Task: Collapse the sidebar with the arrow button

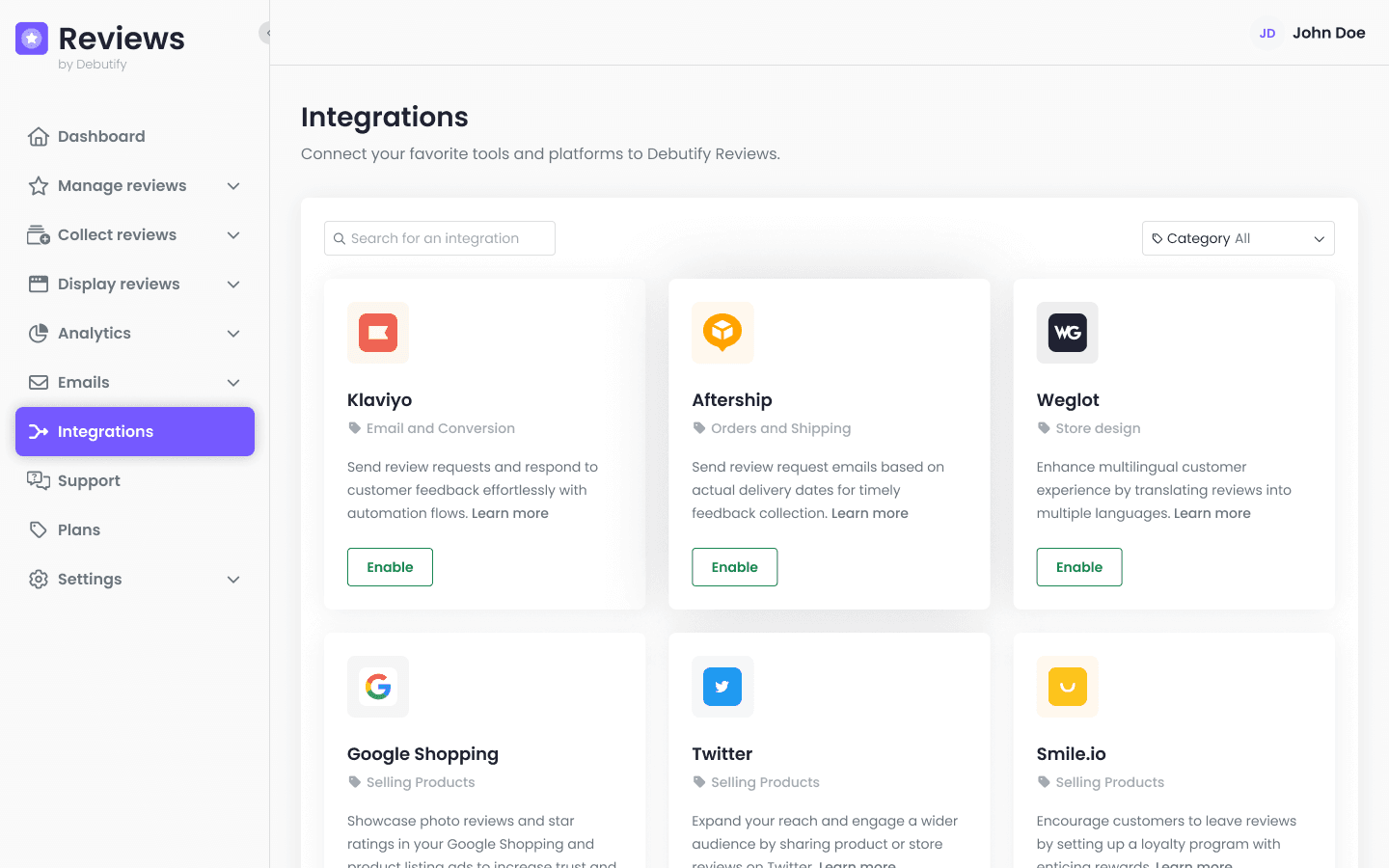Action: [265, 33]
